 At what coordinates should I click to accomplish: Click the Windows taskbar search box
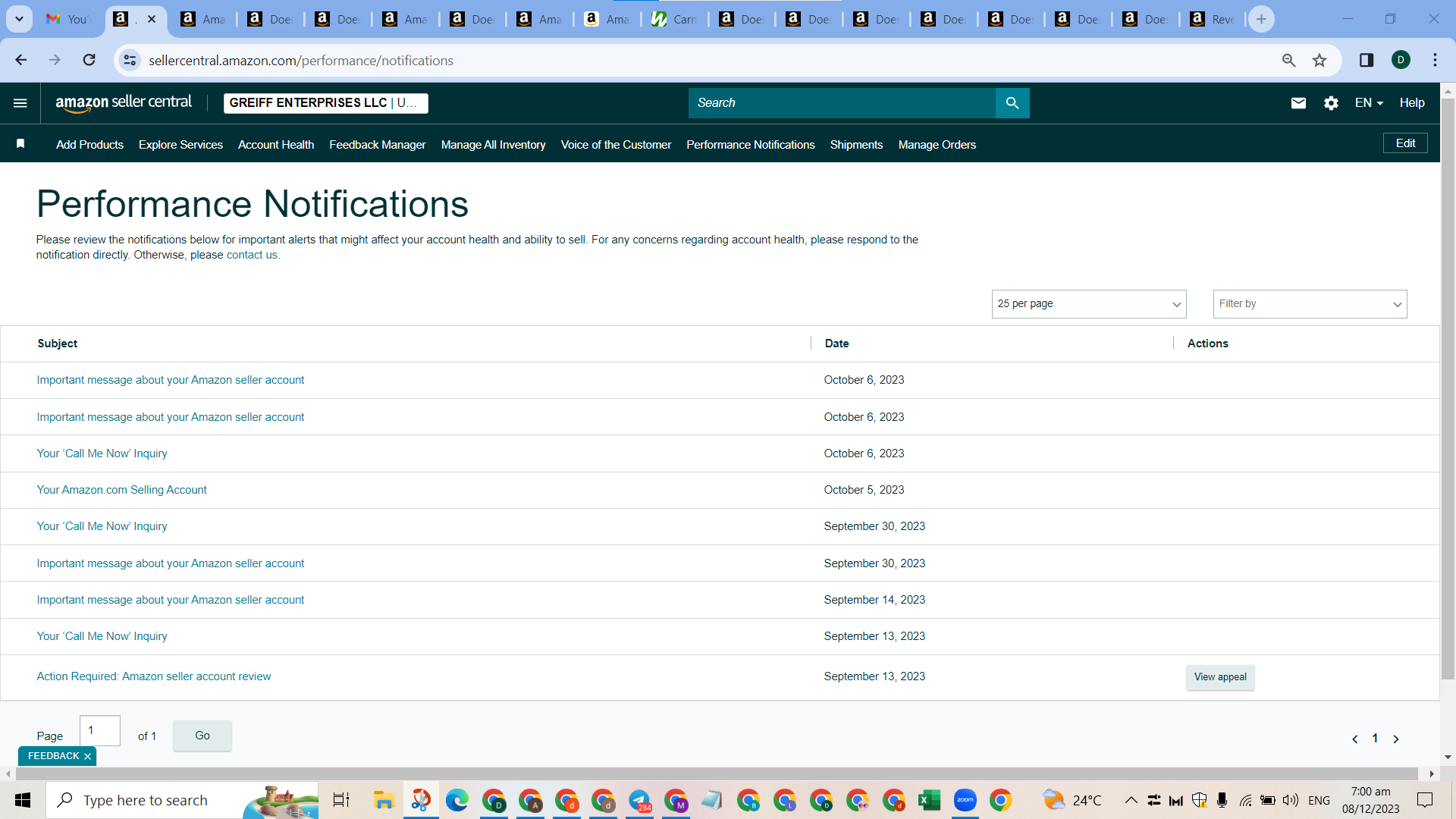(182, 800)
